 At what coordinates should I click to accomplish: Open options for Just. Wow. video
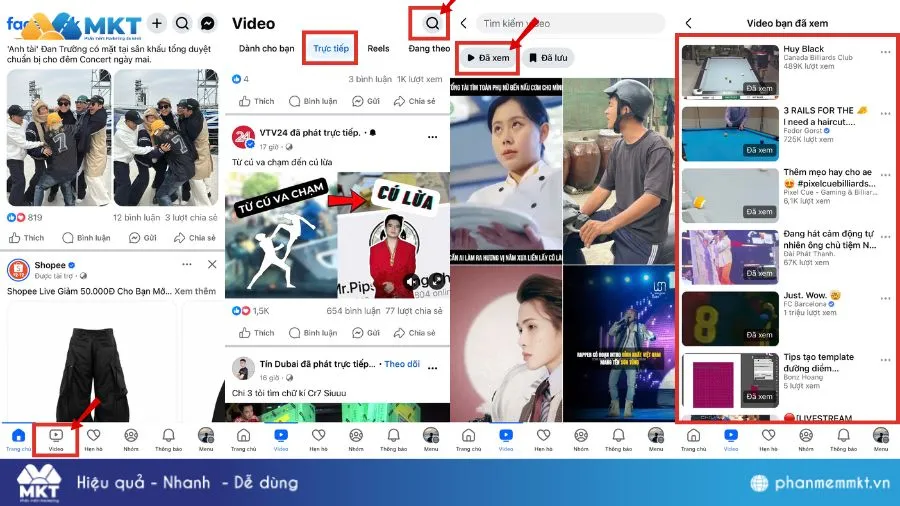(885, 298)
